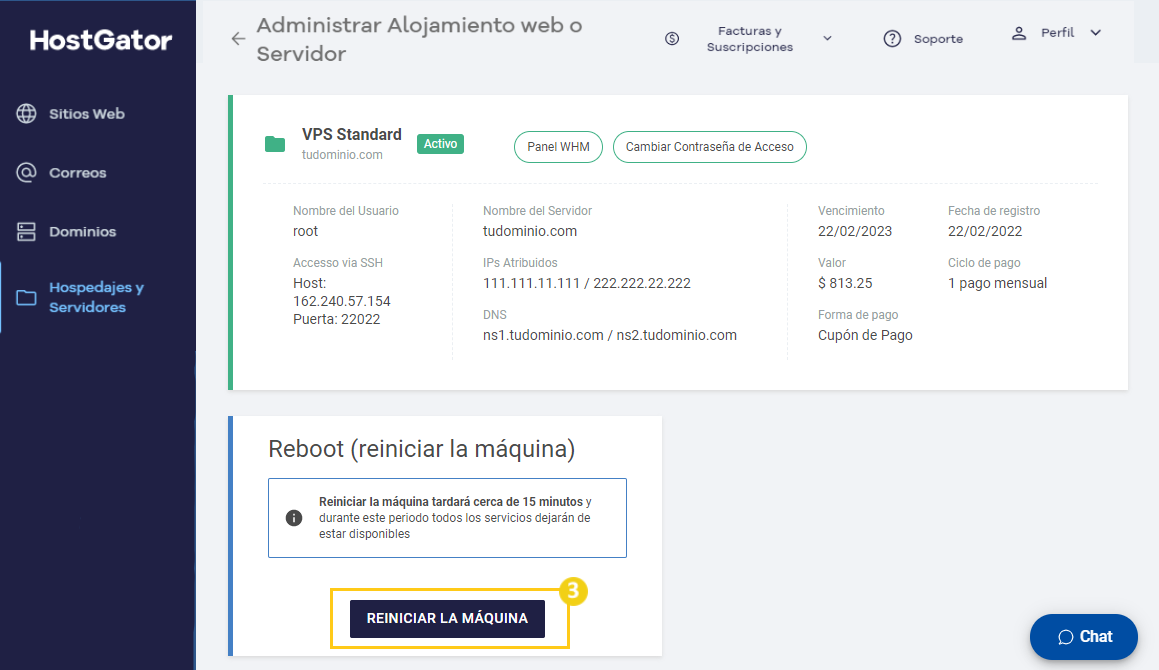Click Valor amount $ 813.25
Viewport: 1159px width, 670px height.
click(845, 283)
